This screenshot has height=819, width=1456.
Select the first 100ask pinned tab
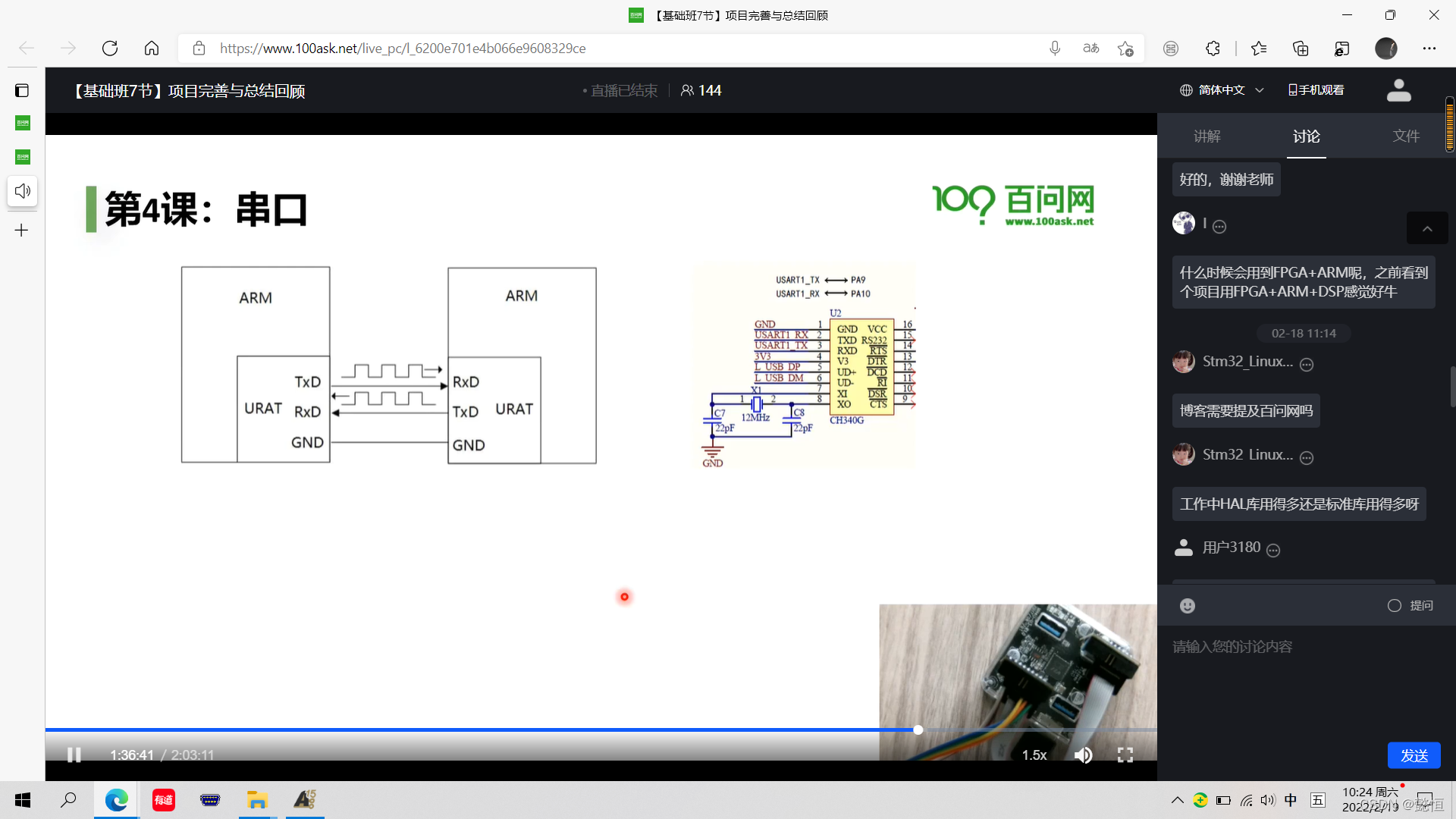click(23, 123)
